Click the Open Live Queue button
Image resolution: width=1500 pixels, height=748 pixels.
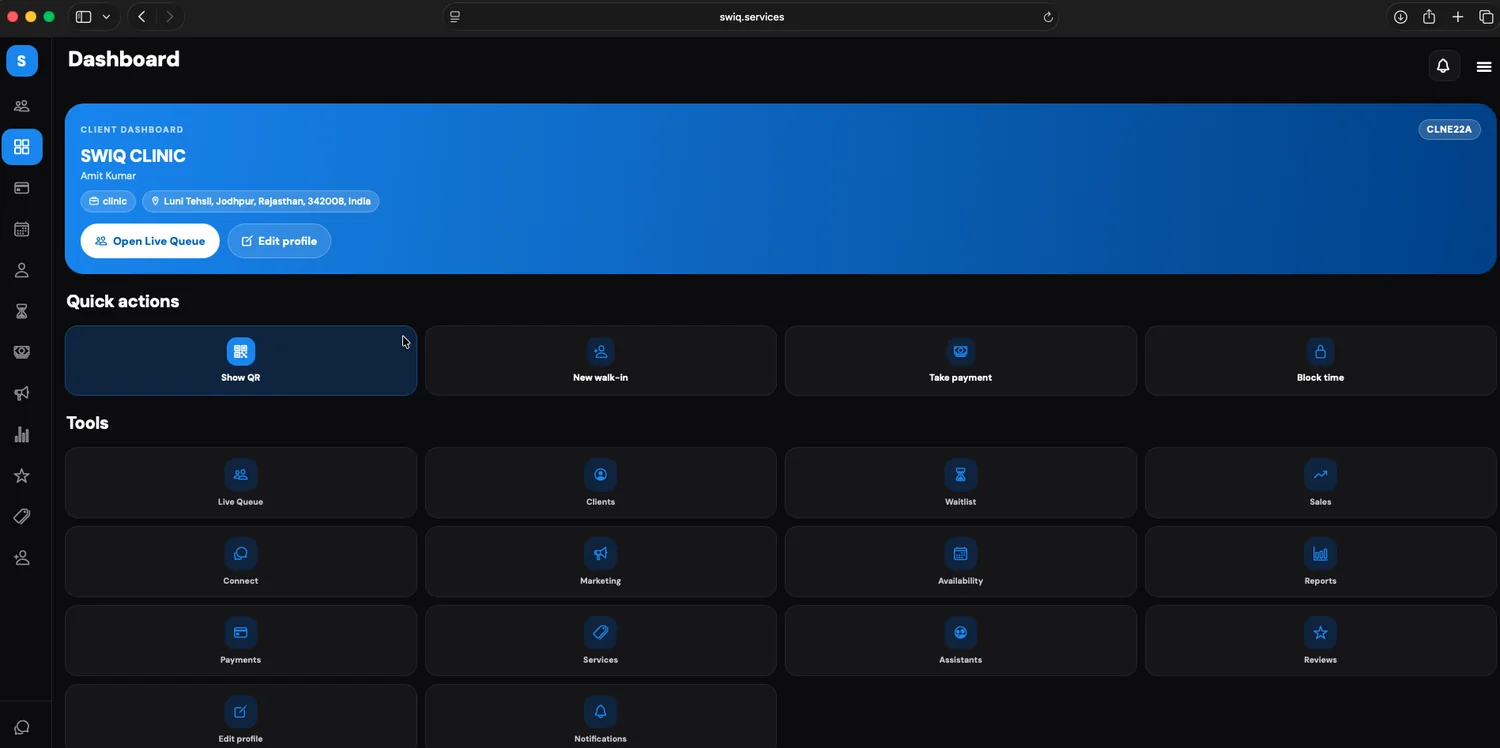pyautogui.click(x=150, y=241)
